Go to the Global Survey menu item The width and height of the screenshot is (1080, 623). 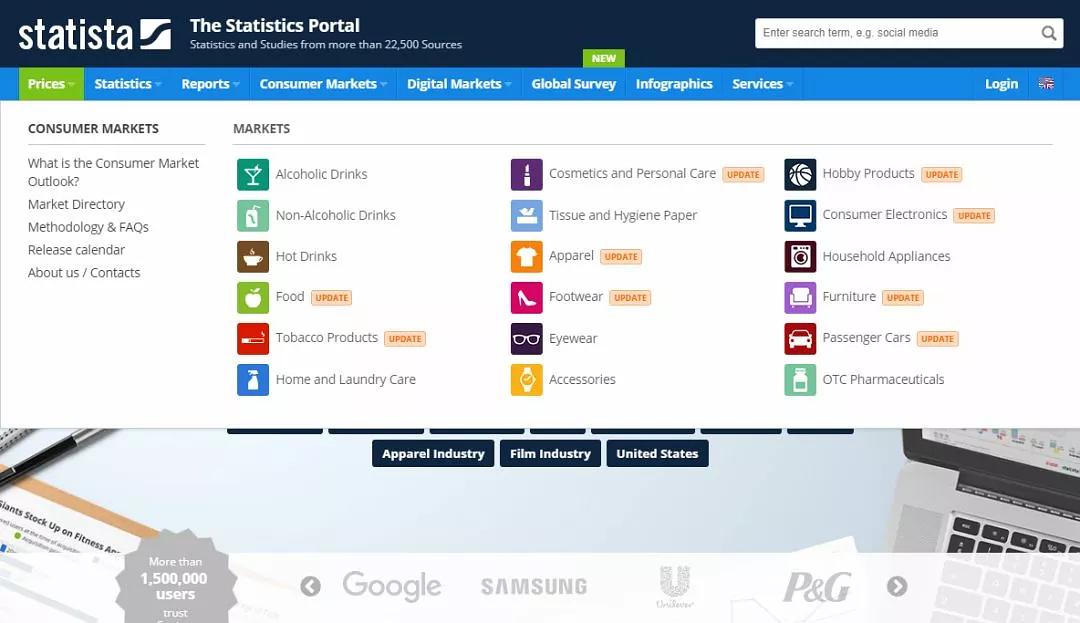tap(574, 84)
